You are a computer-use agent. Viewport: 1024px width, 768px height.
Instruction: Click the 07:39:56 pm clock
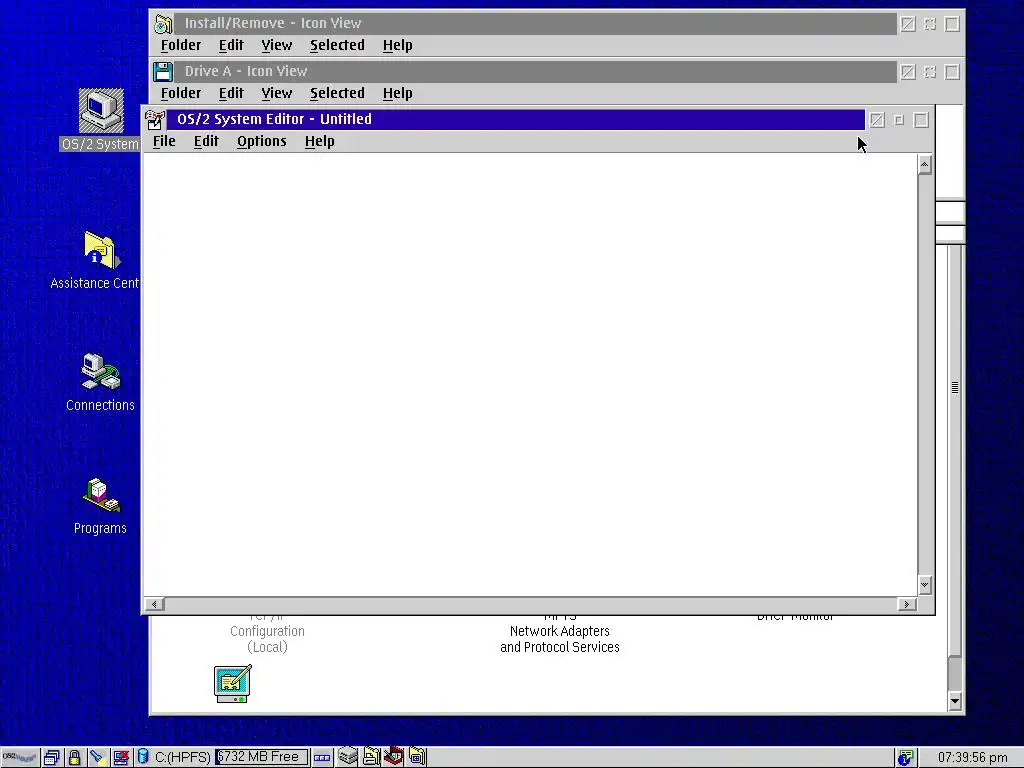(972, 758)
